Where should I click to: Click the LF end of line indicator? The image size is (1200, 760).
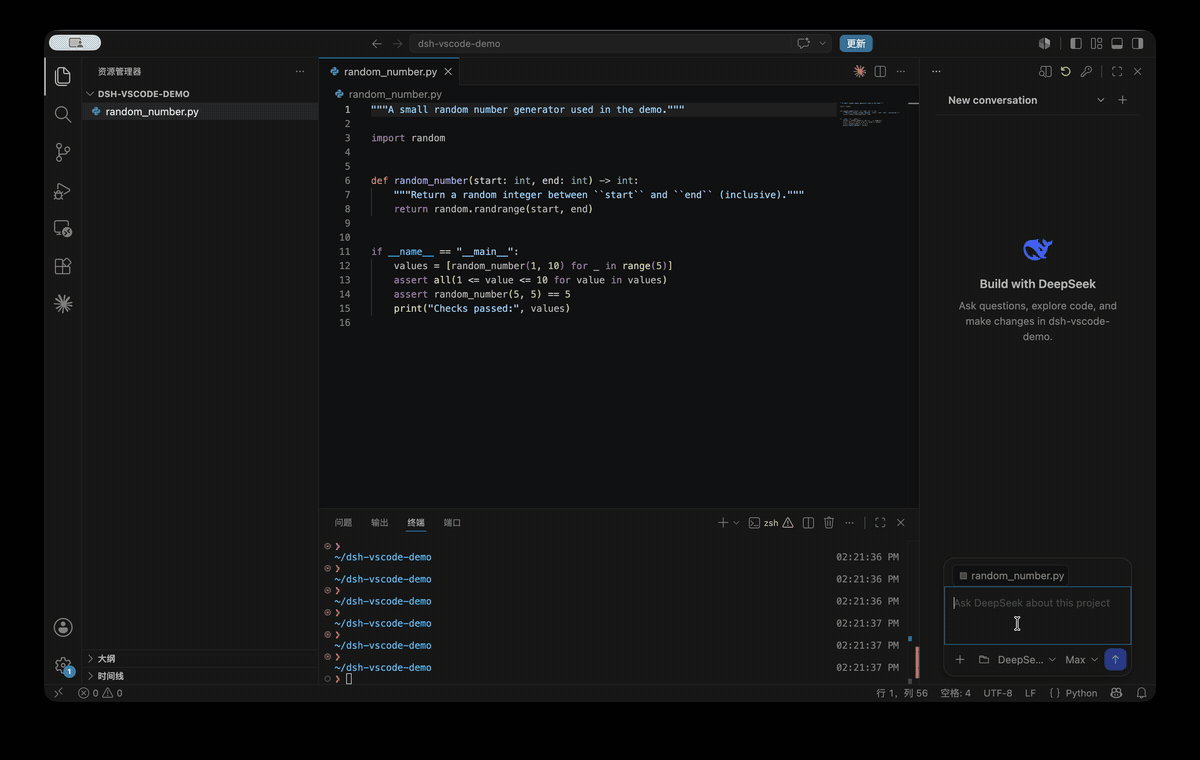tap(1030, 693)
